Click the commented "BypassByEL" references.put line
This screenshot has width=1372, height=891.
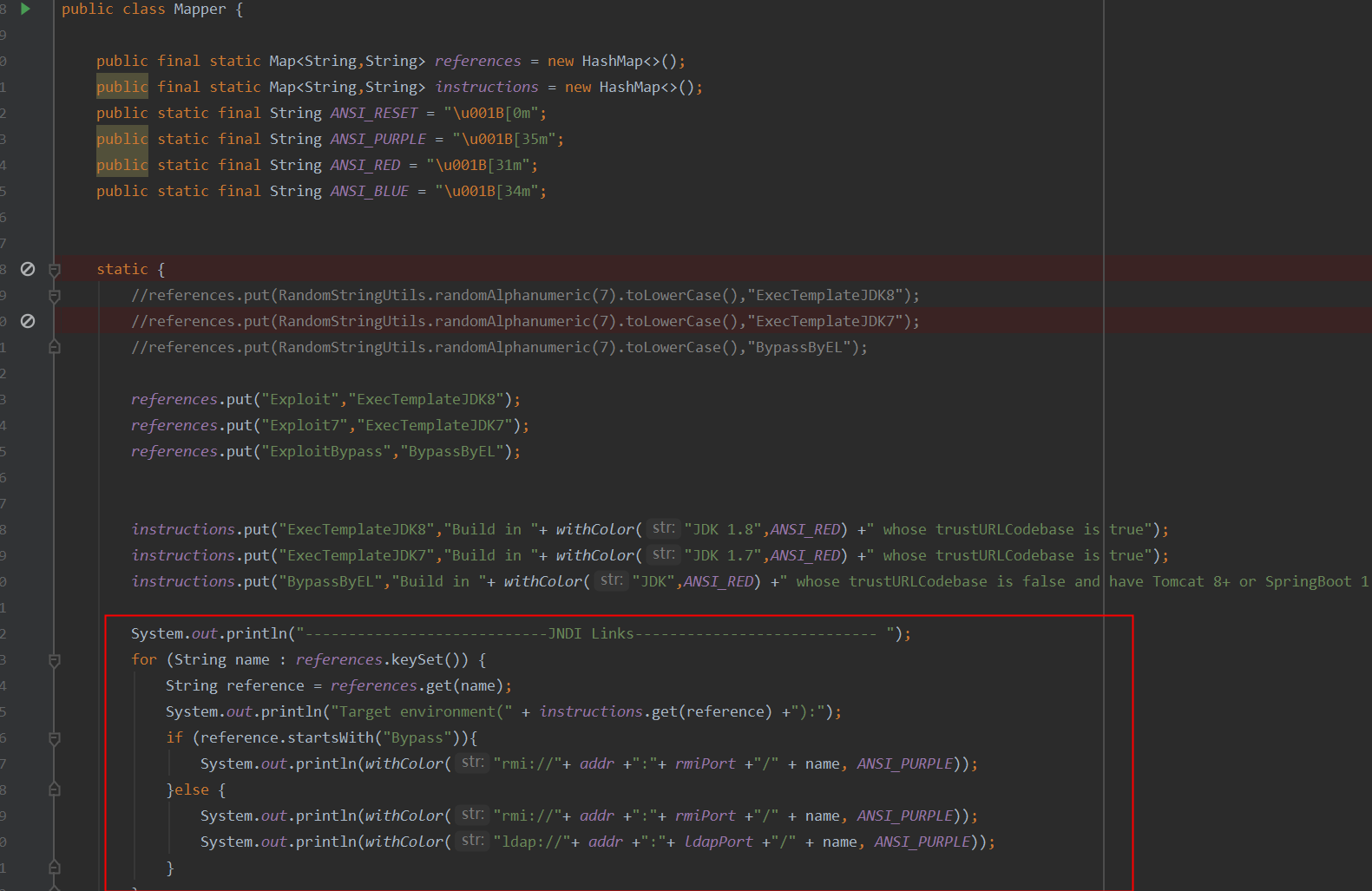pos(499,348)
